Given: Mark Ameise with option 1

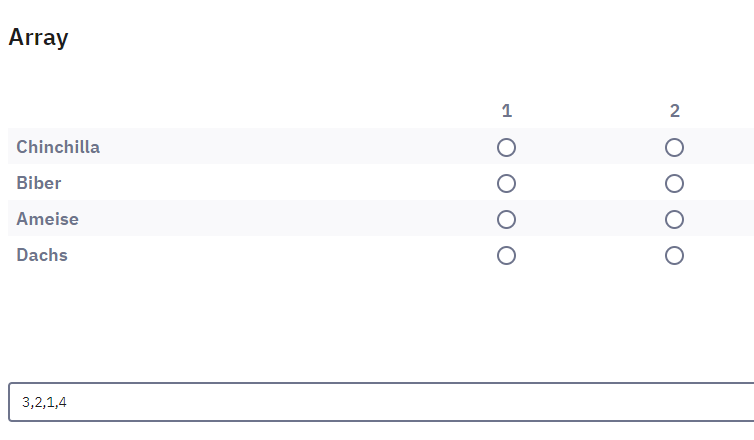Looking at the screenshot, I should (x=506, y=220).
